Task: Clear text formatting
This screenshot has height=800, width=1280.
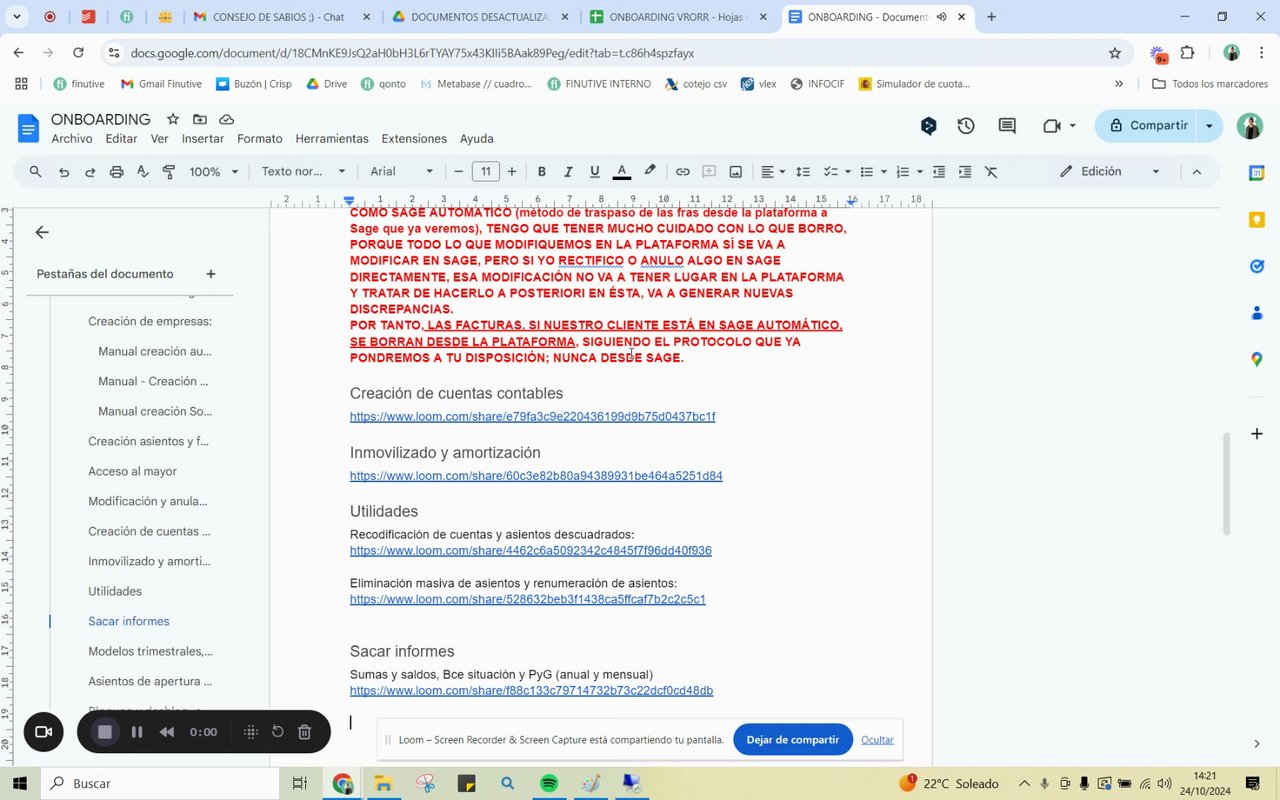Action: tap(992, 172)
